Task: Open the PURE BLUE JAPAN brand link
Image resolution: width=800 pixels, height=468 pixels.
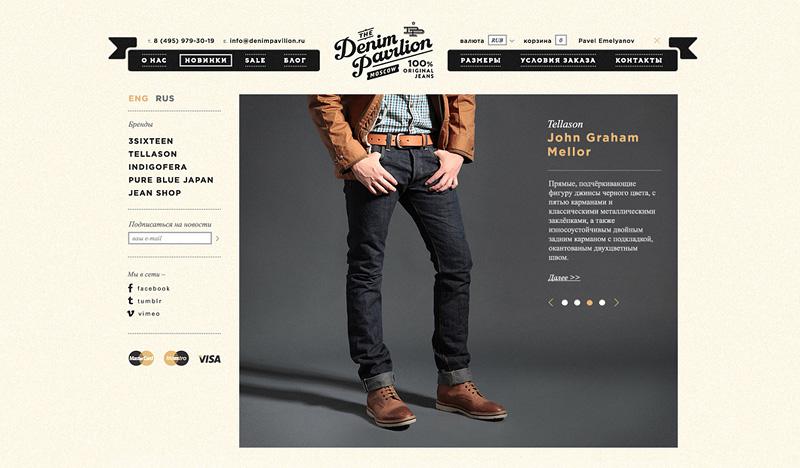Action: (171, 180)
